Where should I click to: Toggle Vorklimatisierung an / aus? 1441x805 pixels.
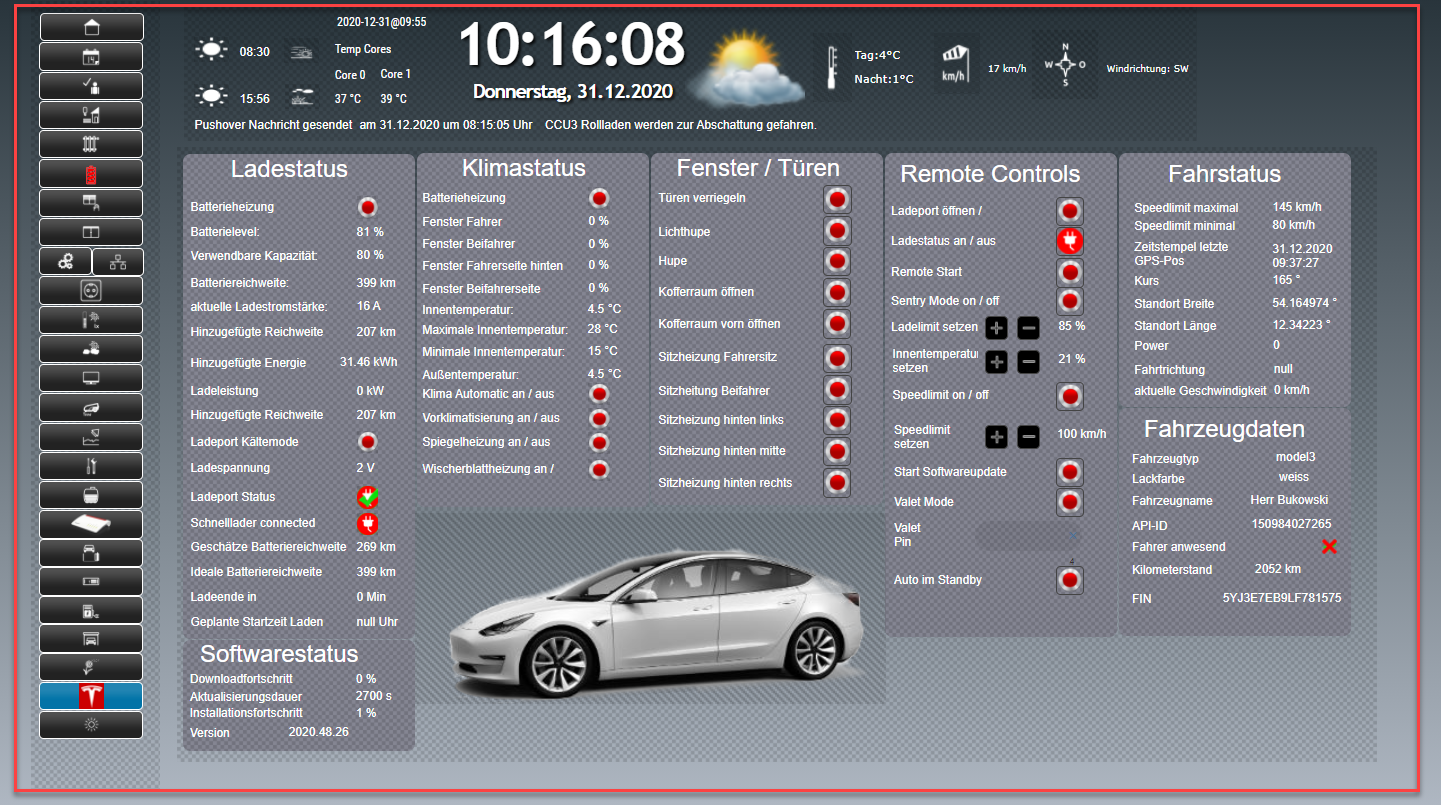click(x=599, y=418)
